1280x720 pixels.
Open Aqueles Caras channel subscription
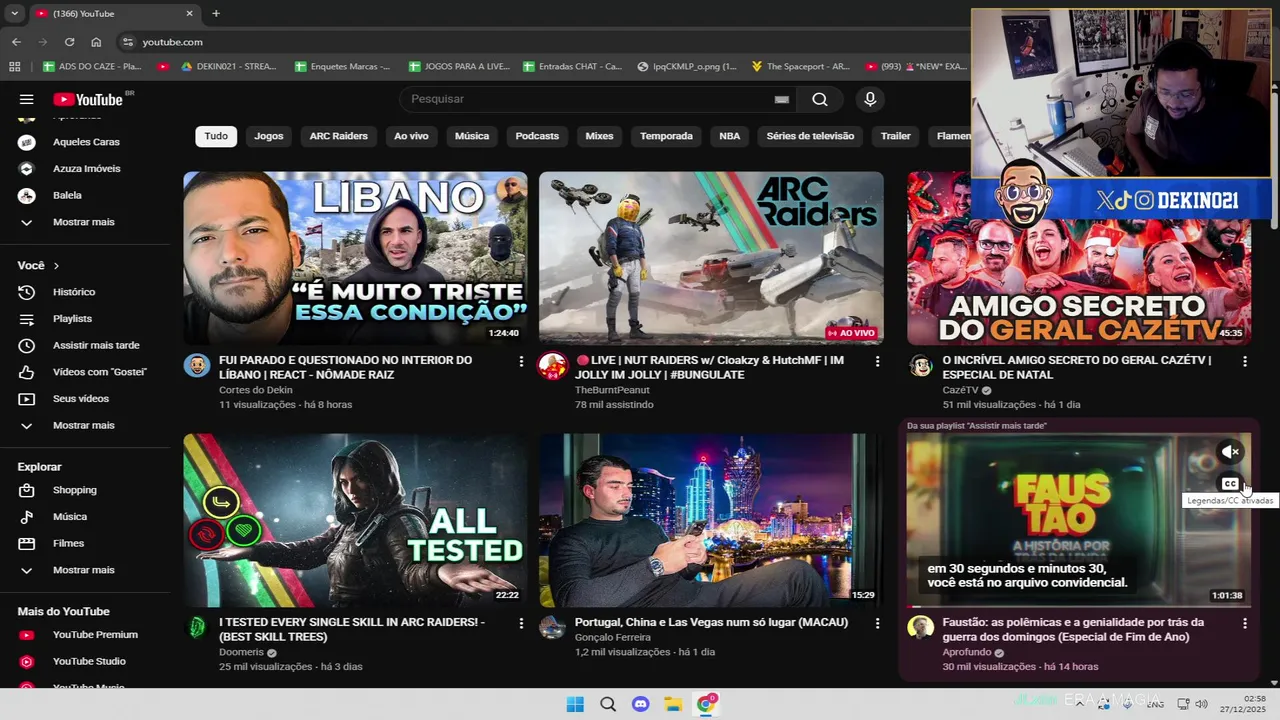tap(85, 142)
